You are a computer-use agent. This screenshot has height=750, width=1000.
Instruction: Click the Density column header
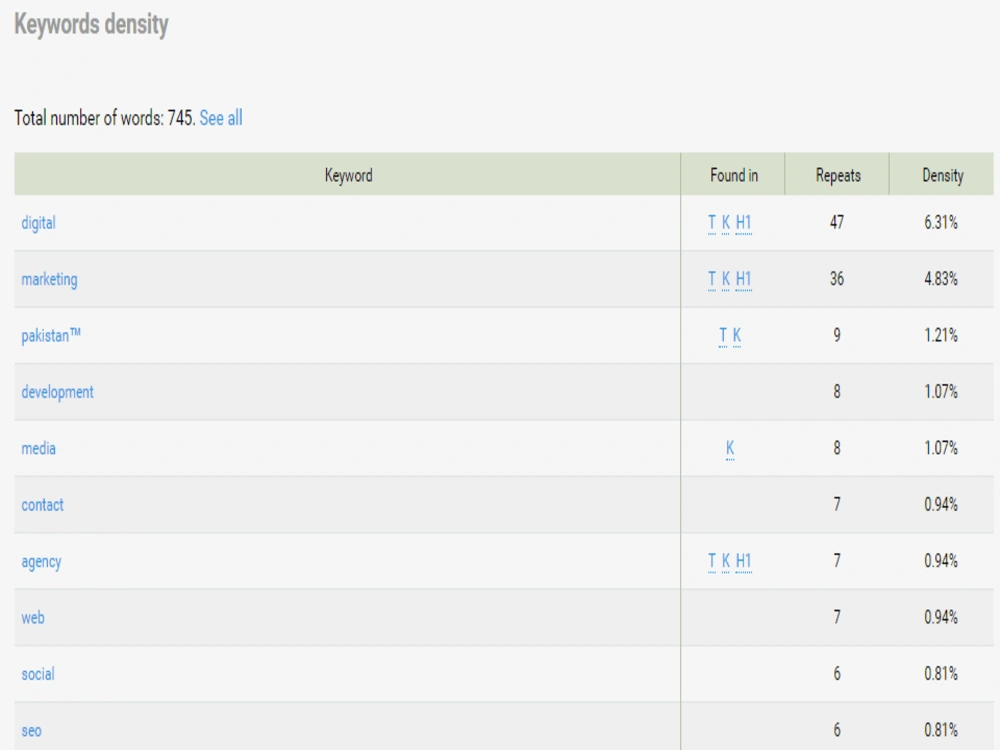click(943, 175)
